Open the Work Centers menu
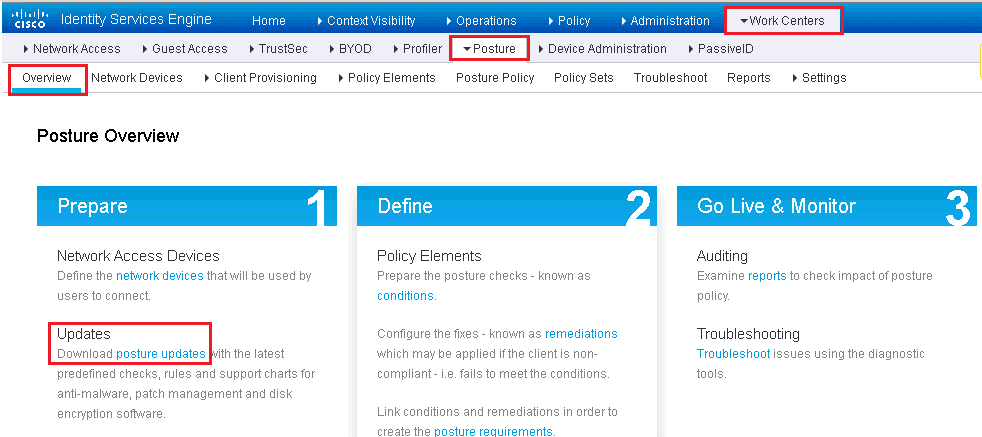Image resolution: width=982 pixels, height=437 pixels. coord(783,21)
